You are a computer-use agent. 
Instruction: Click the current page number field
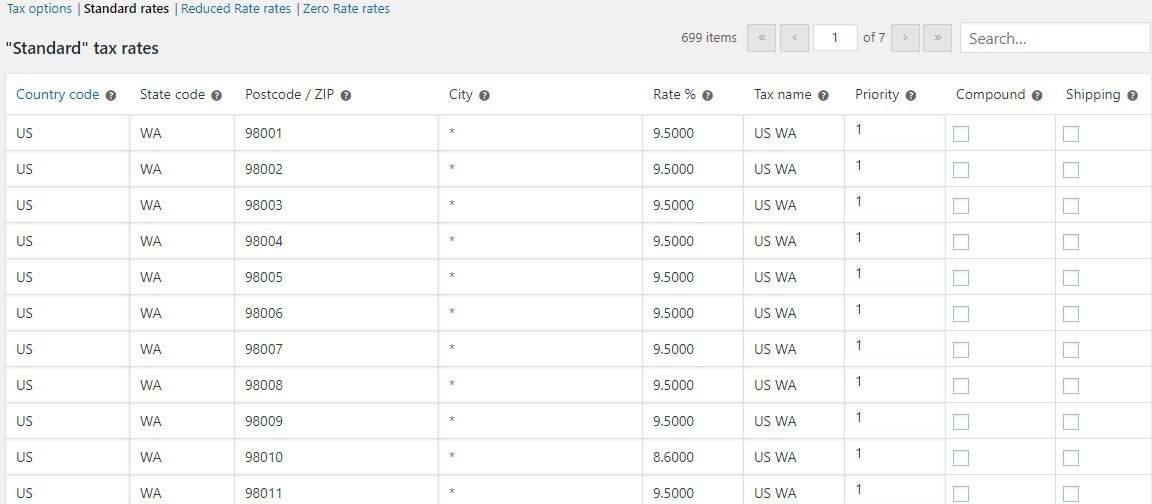[835, 38]
